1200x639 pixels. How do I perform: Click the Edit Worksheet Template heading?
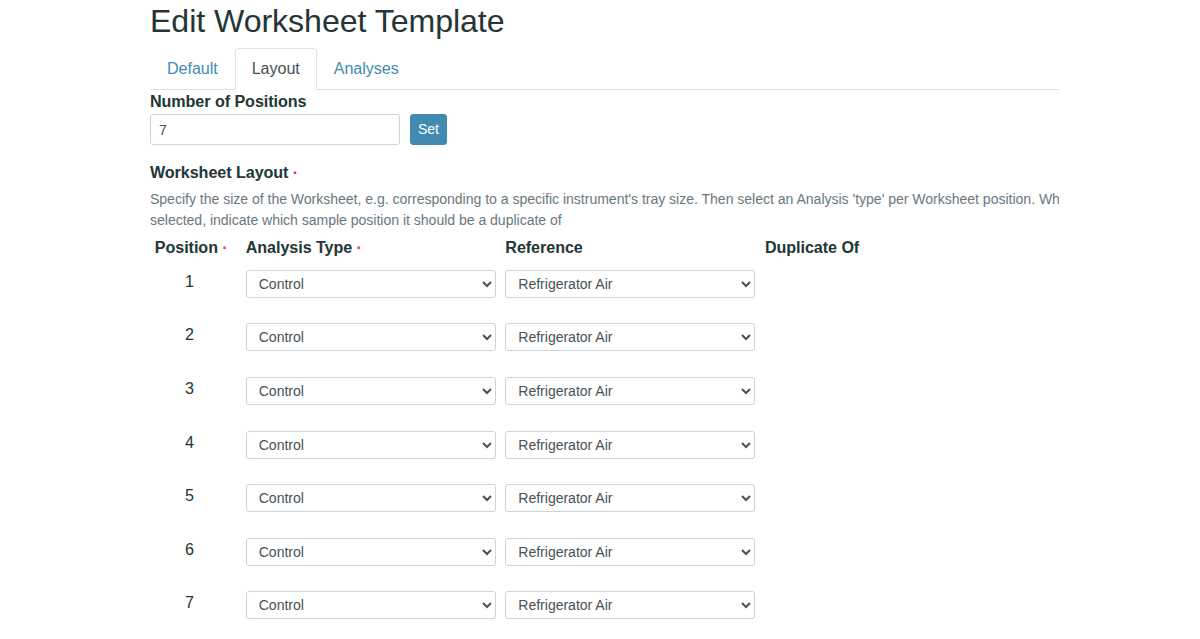(327, 21)
